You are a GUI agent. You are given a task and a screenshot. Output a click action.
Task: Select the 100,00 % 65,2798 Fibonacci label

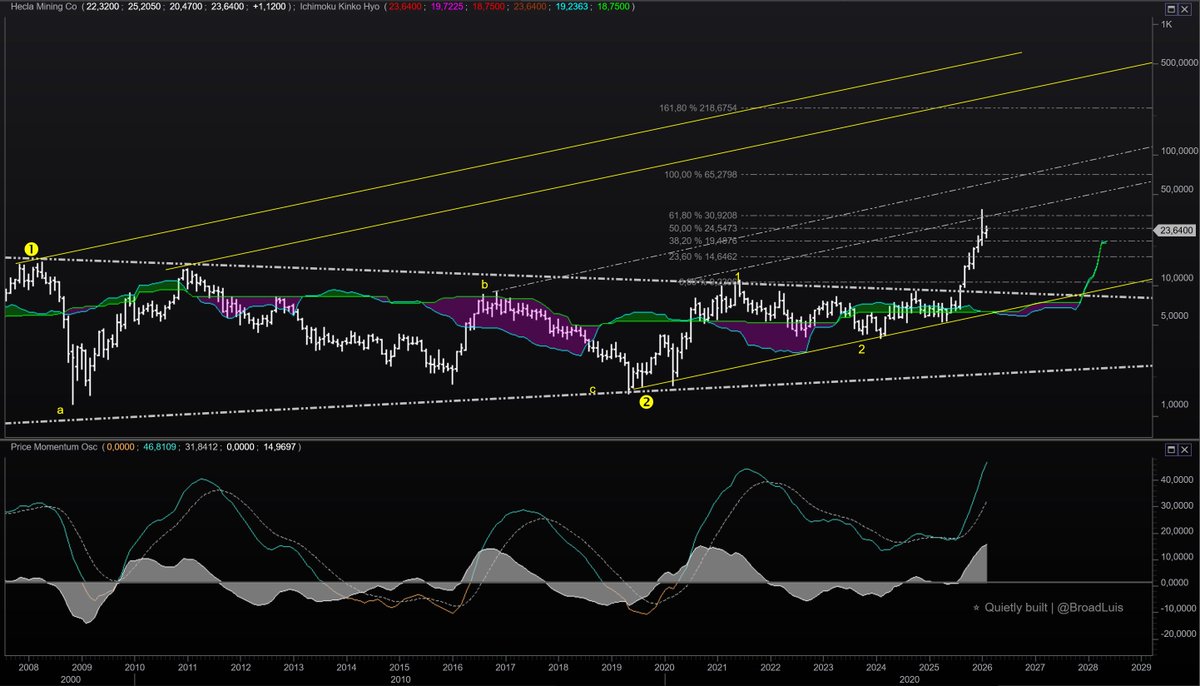tap(701, 175)
